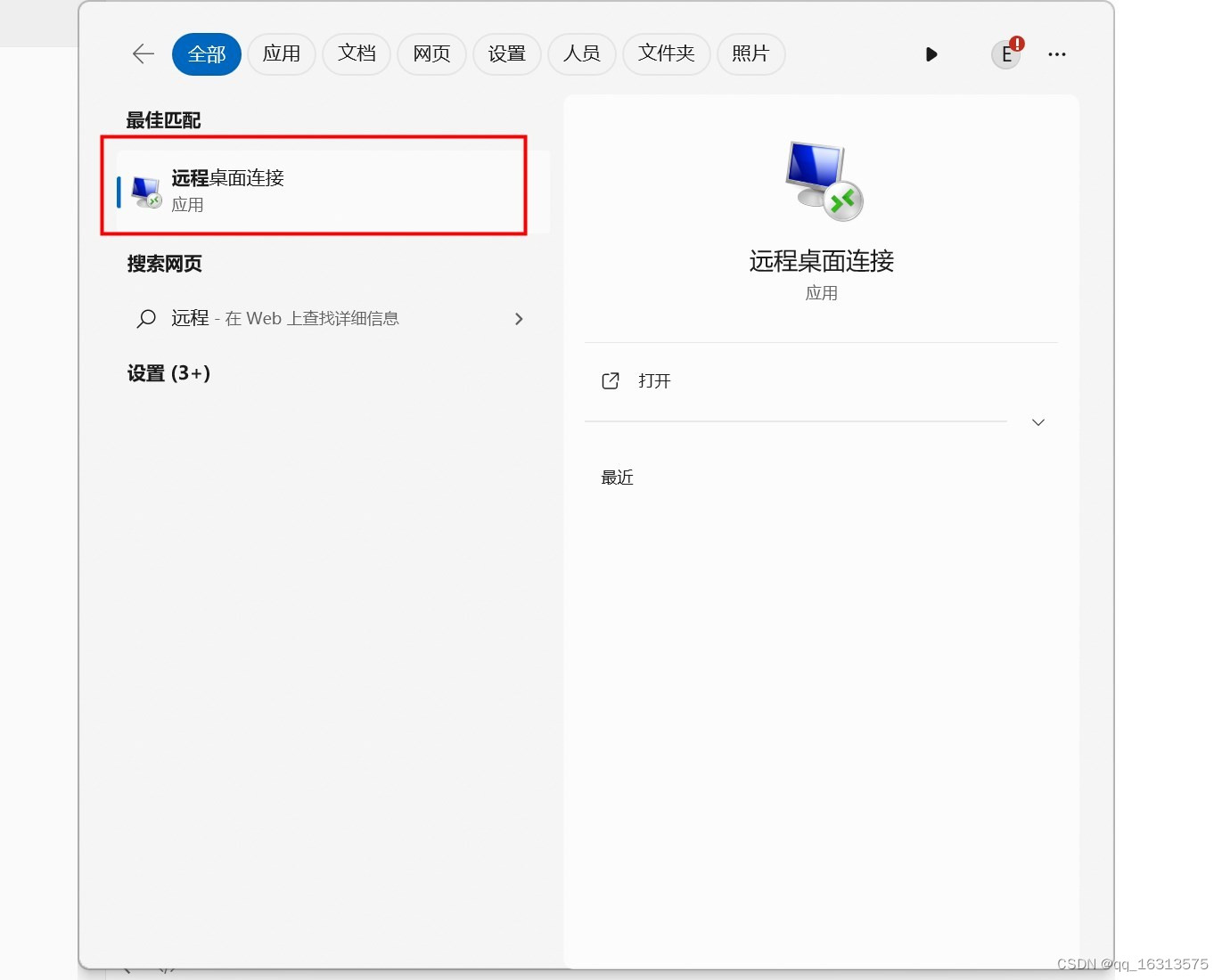Select the 人员 filter tab
The height and width of the screenshot is (980, 1222).
[x=582, y=54]
